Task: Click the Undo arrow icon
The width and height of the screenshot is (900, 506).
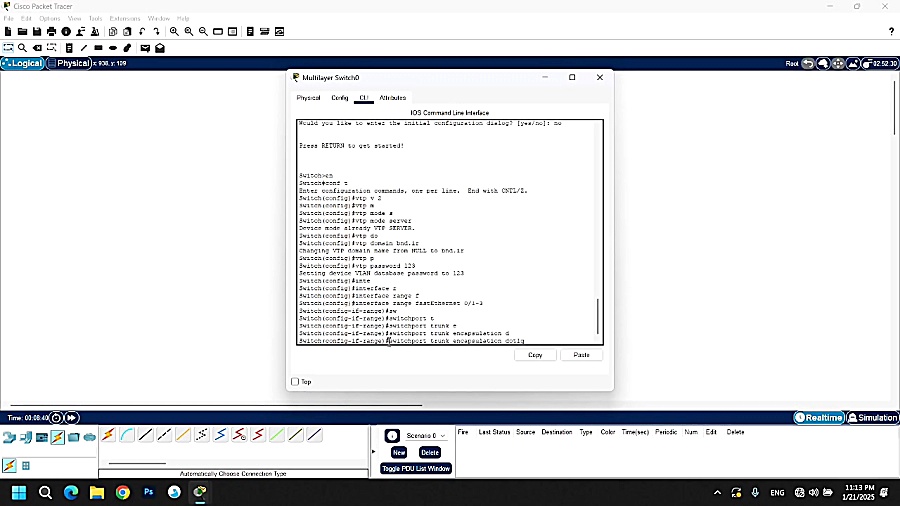Action: 142,32
